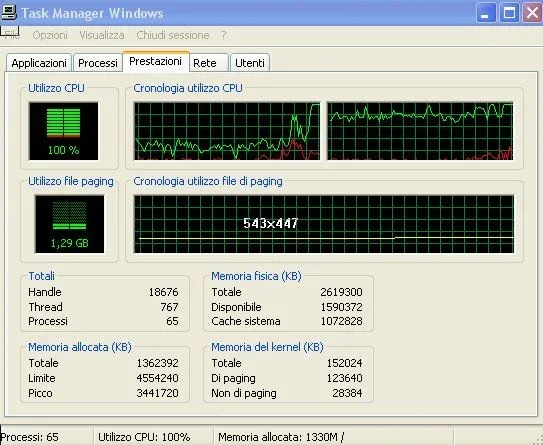Click the Memoria fisica (KB) heading

pos(256,276)
